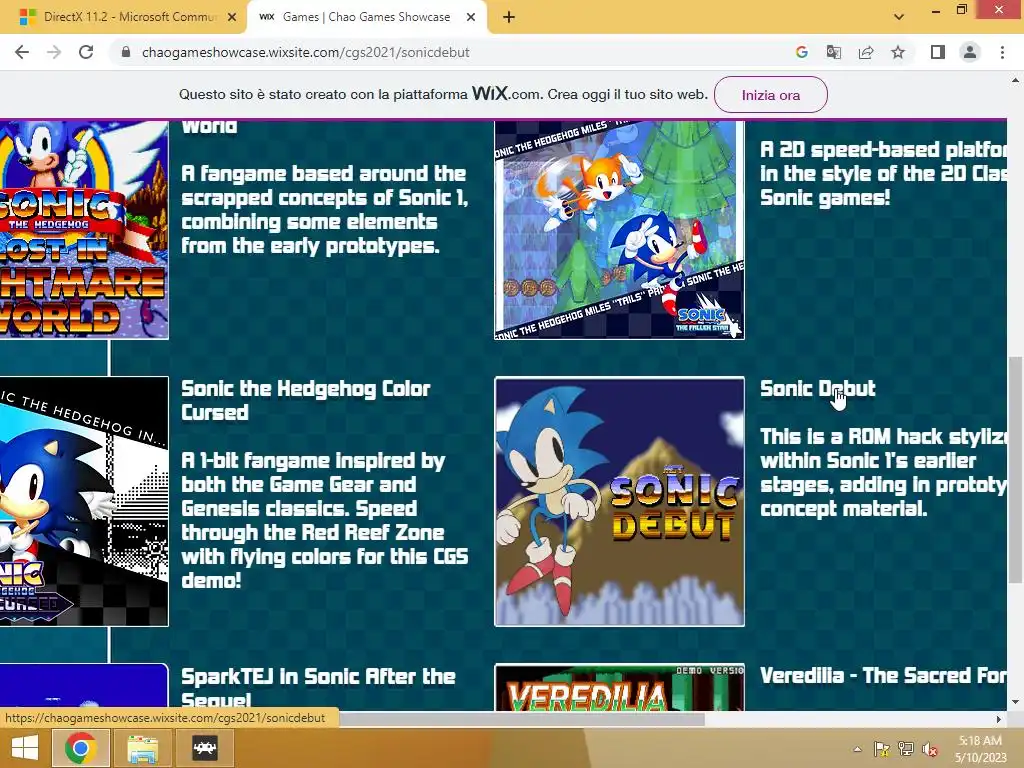This screenshot has width=1024, height=768.
Task: Click the page scroll down arrow
Action: coord(1015,703)
